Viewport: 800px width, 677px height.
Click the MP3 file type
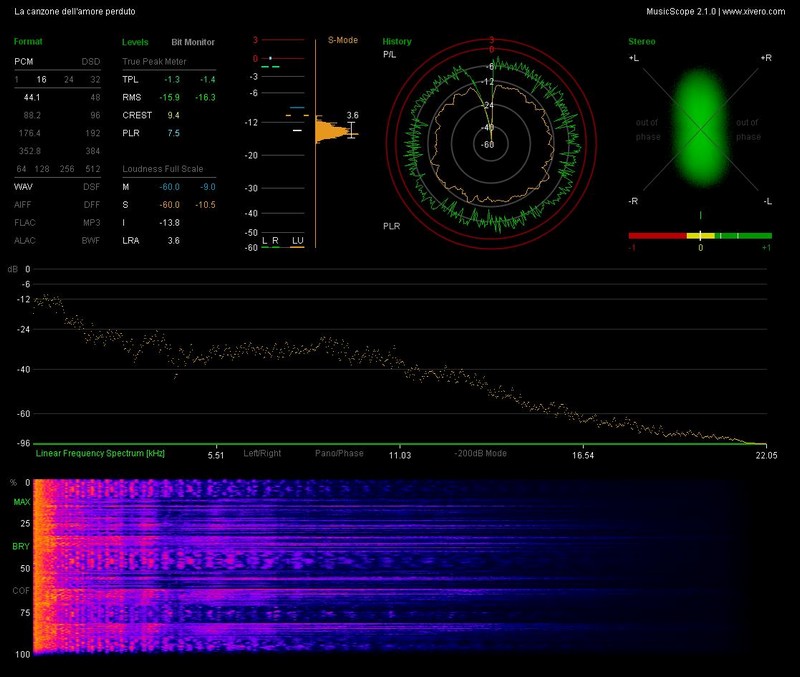[x=92, y=222]
